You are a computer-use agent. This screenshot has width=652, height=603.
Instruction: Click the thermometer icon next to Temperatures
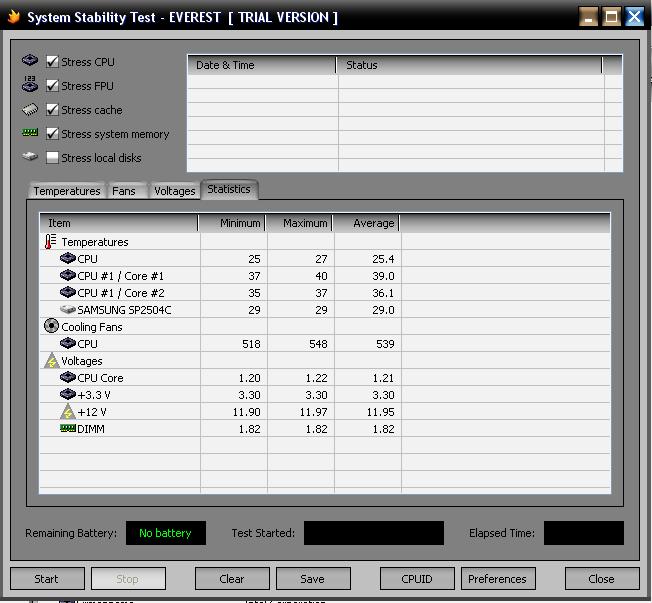(x=50, y=242)
